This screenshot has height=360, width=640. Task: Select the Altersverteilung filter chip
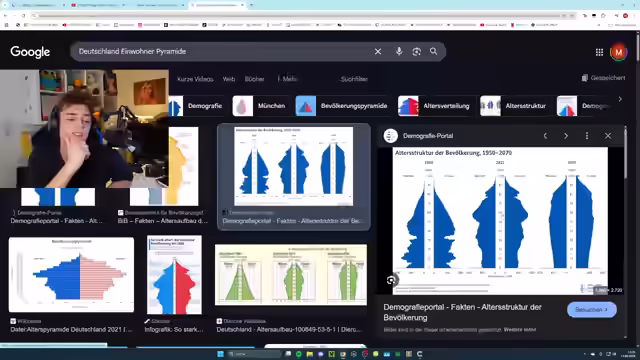click(x=435, y=106)
